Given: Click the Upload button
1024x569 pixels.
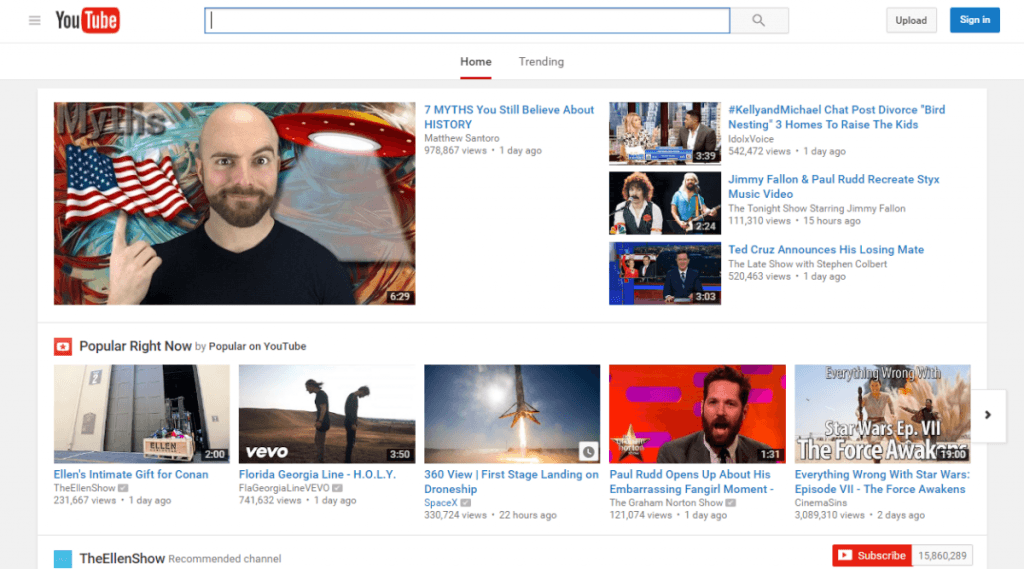Looking at the screenshot, I should click(x=911, y=20).
